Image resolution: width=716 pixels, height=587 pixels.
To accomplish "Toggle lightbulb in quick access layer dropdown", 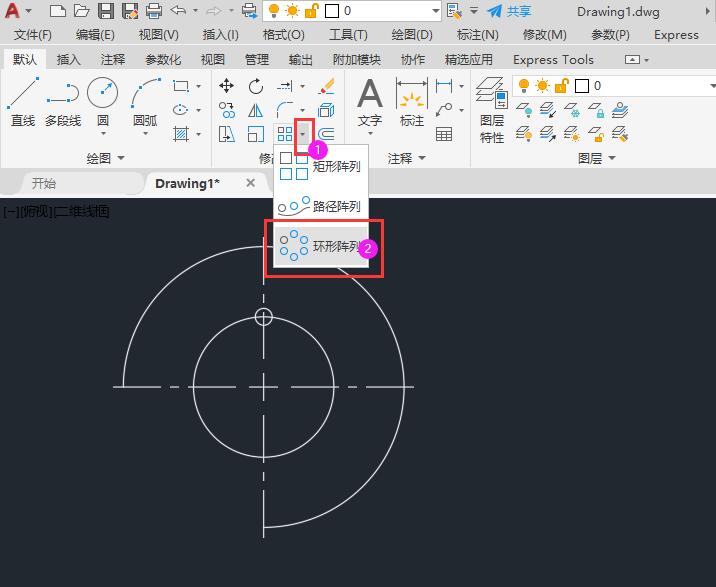I will 274,11.
